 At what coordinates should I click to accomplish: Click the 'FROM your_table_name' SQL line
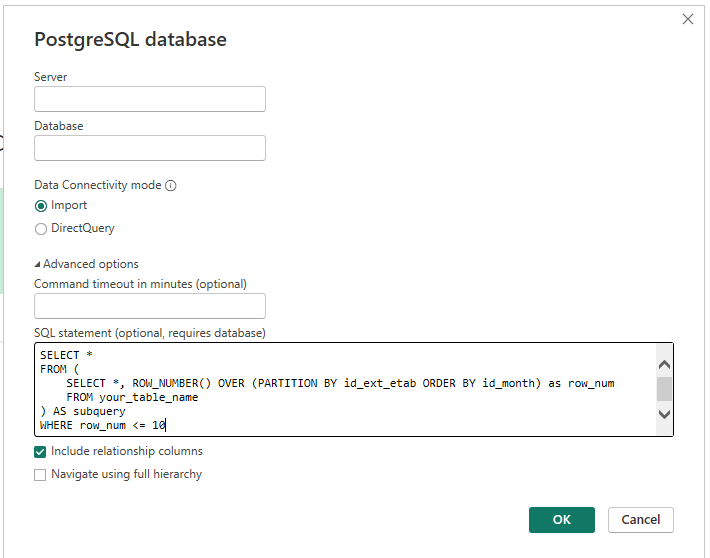(x=132, y=398)
